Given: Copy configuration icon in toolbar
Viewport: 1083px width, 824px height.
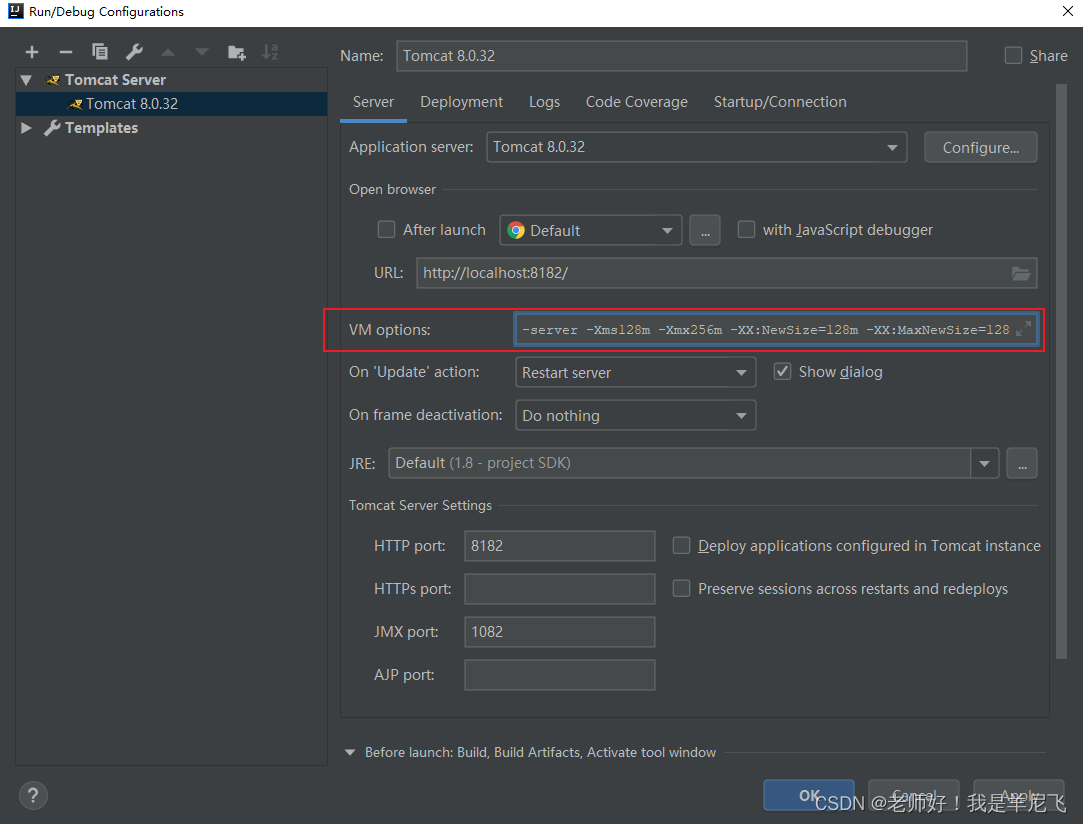Looking at the screenshot, I should click(x=100, y=52).
